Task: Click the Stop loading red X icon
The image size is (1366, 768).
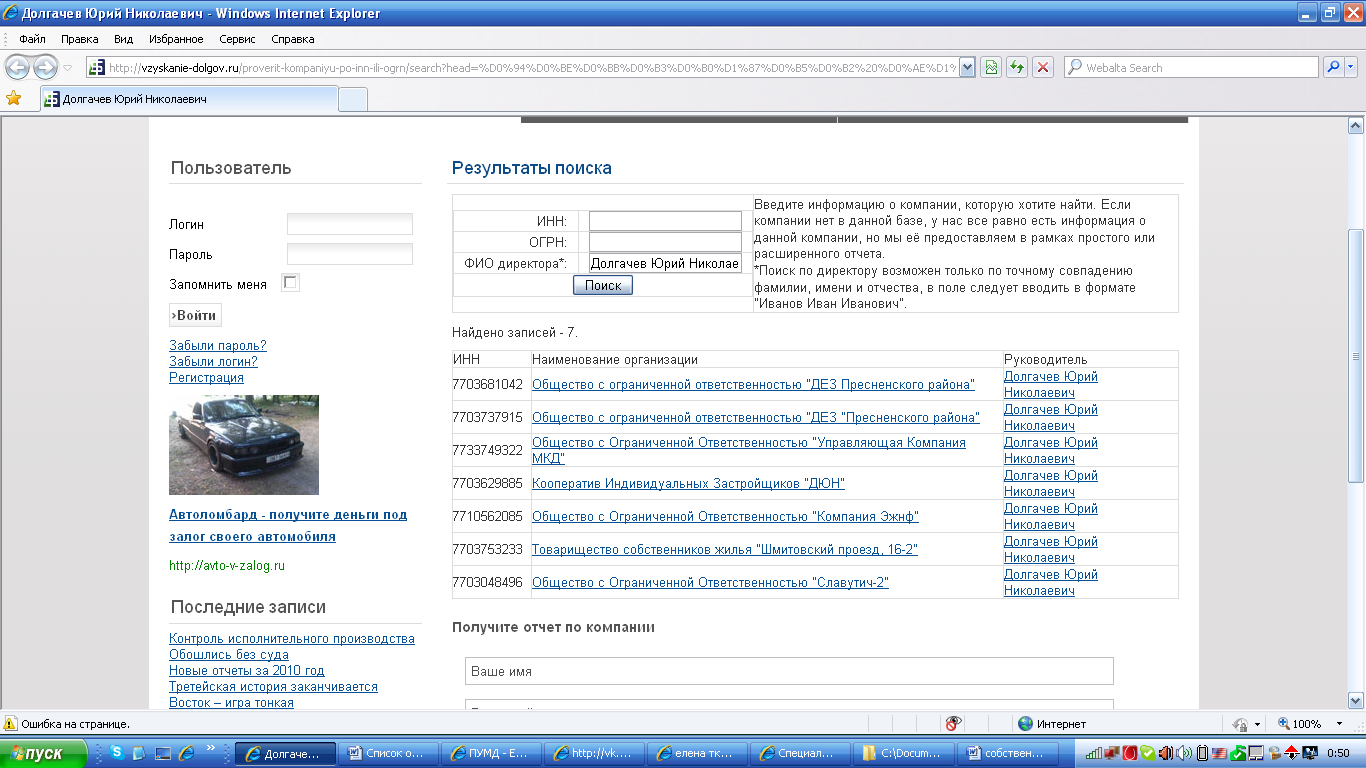Action: 1043,68
